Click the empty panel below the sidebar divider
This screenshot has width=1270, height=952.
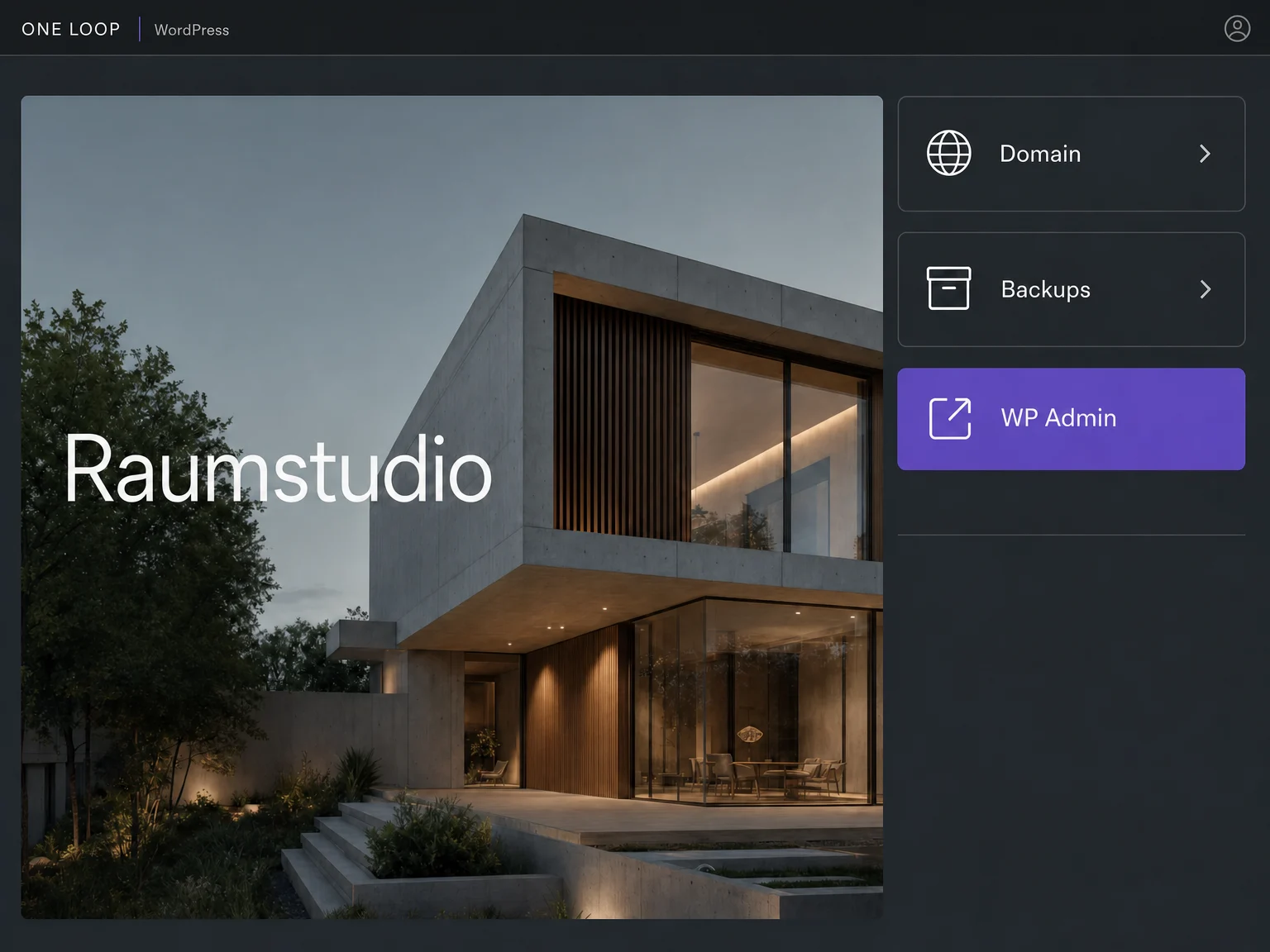(x=1072, y=727)
